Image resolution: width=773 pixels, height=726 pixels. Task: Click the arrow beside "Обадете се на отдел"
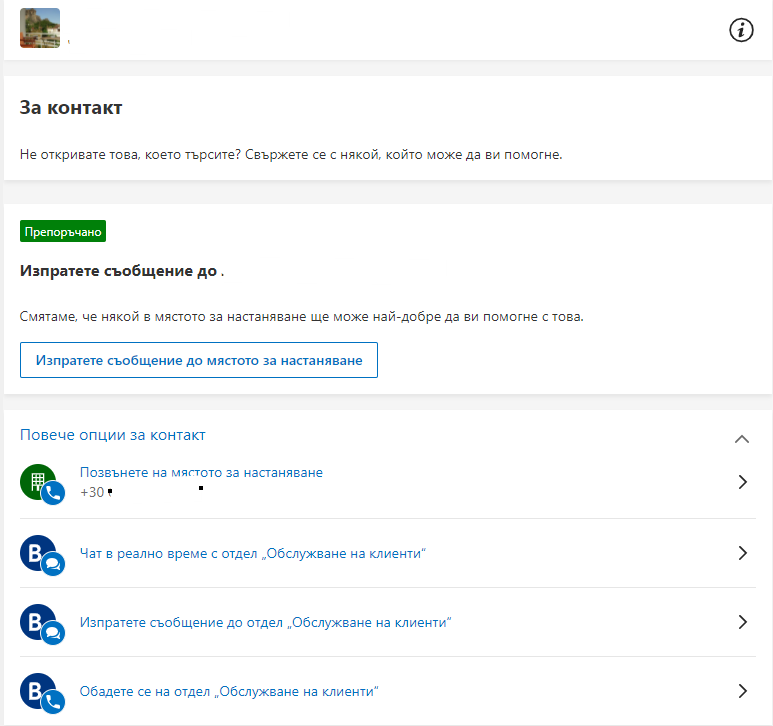[x=742, y=691]
